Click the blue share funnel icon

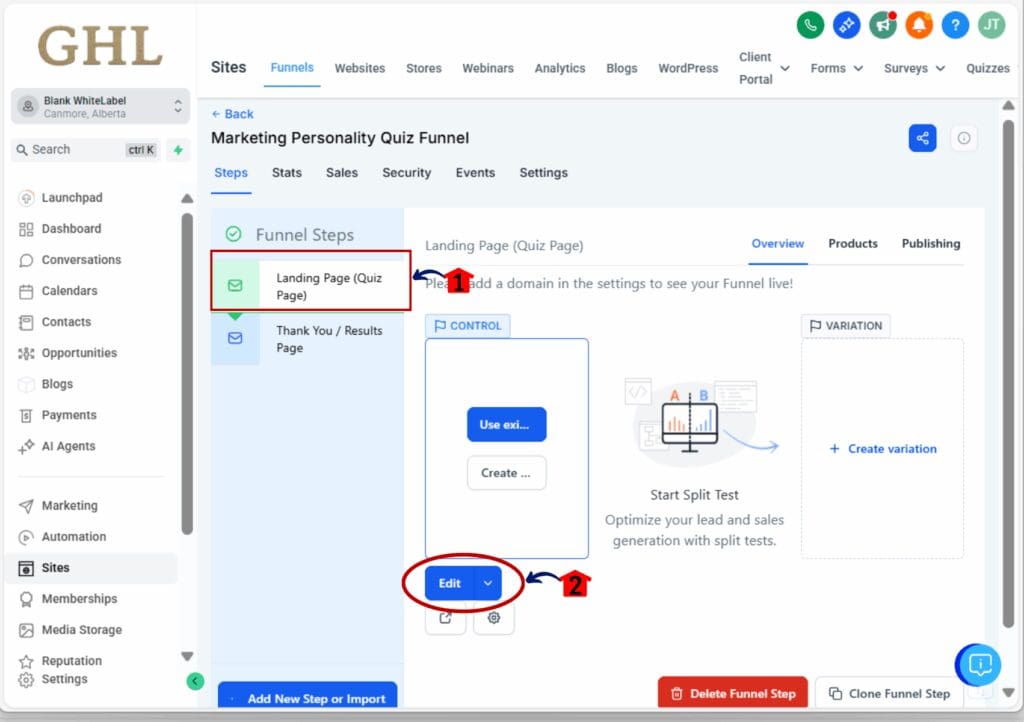(922, 138)
